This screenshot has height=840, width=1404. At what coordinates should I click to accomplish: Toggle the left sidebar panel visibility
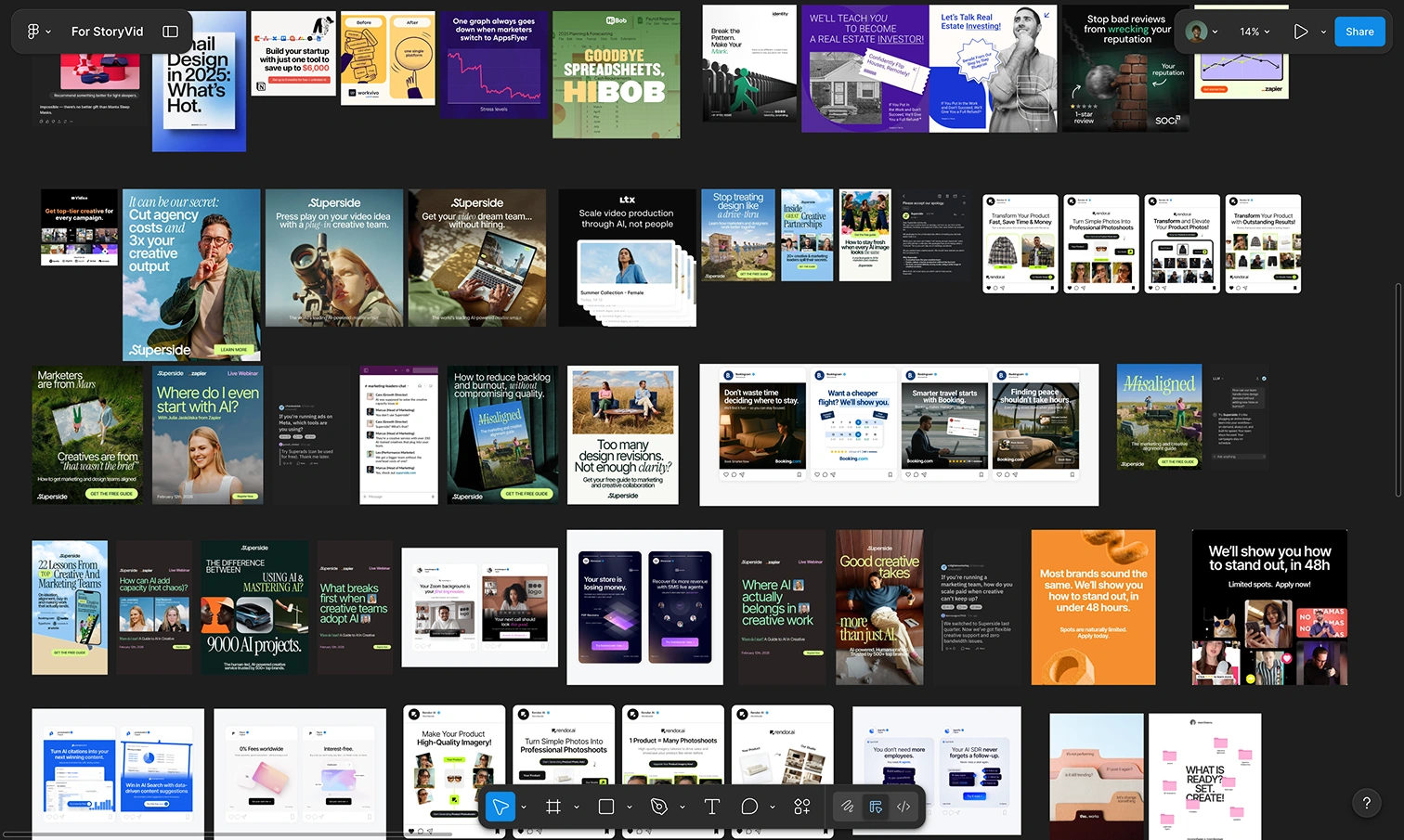[170, 31]
